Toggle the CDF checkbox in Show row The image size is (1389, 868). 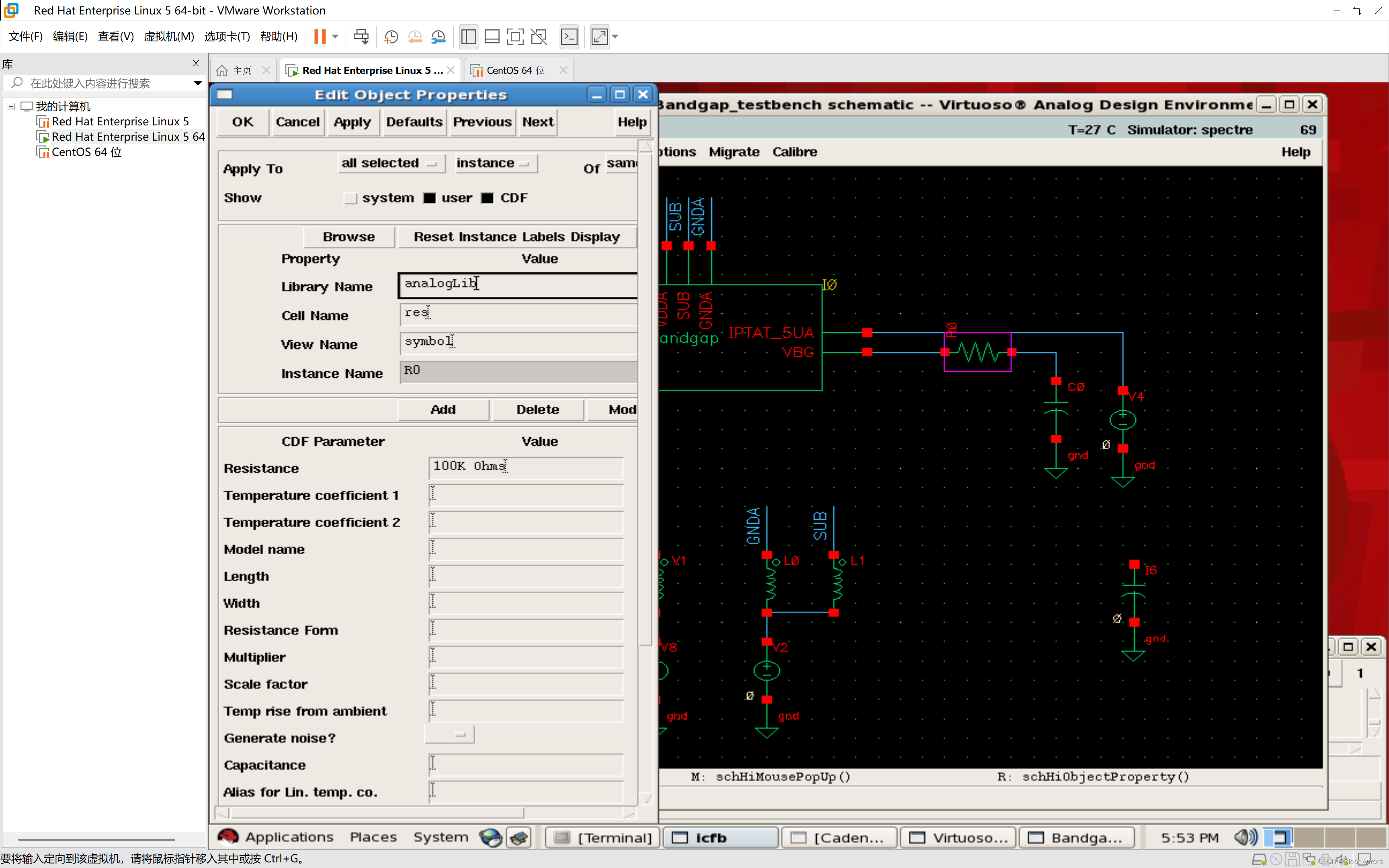coord(487,198)
